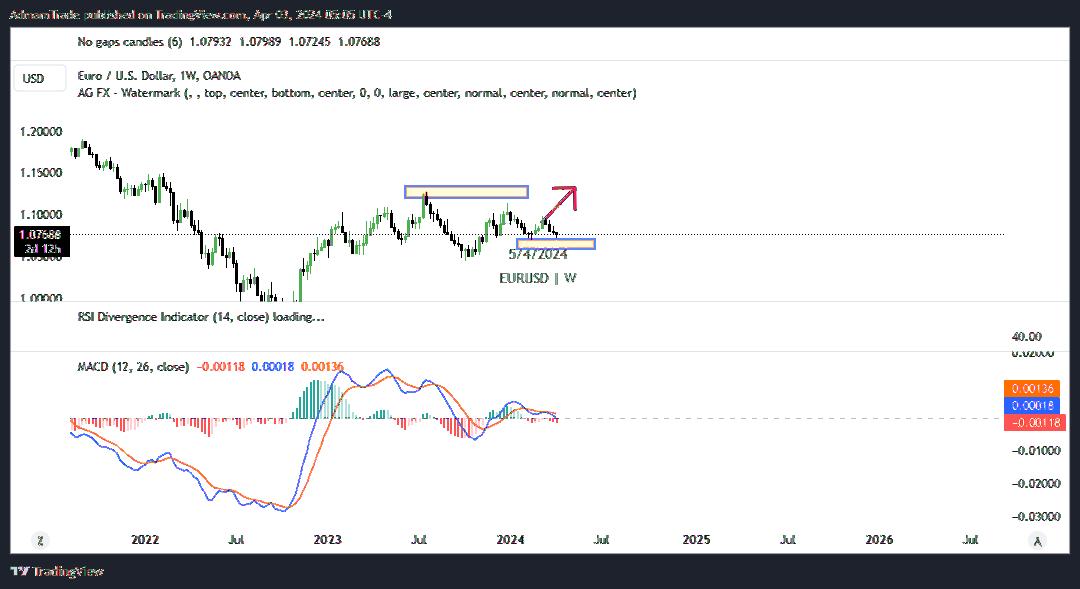Image resolution: width=1080 pixels, height=589 pixels.
Task: Toggle the auto-scale 'A' icon on the time axis
Action: (1037, 541)
